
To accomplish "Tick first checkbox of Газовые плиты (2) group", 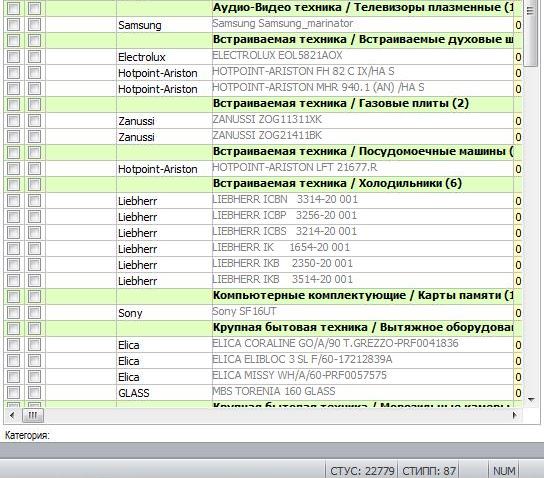I will [14, 104].
